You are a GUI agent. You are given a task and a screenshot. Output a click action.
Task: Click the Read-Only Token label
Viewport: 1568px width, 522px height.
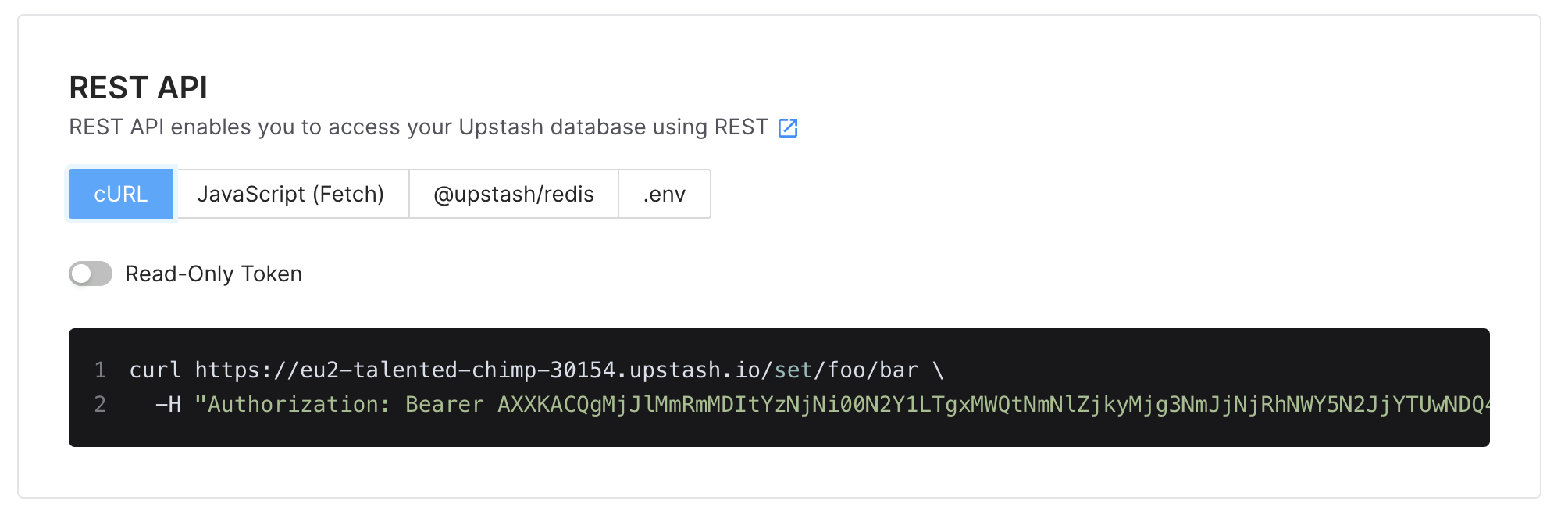click(213, 274)
